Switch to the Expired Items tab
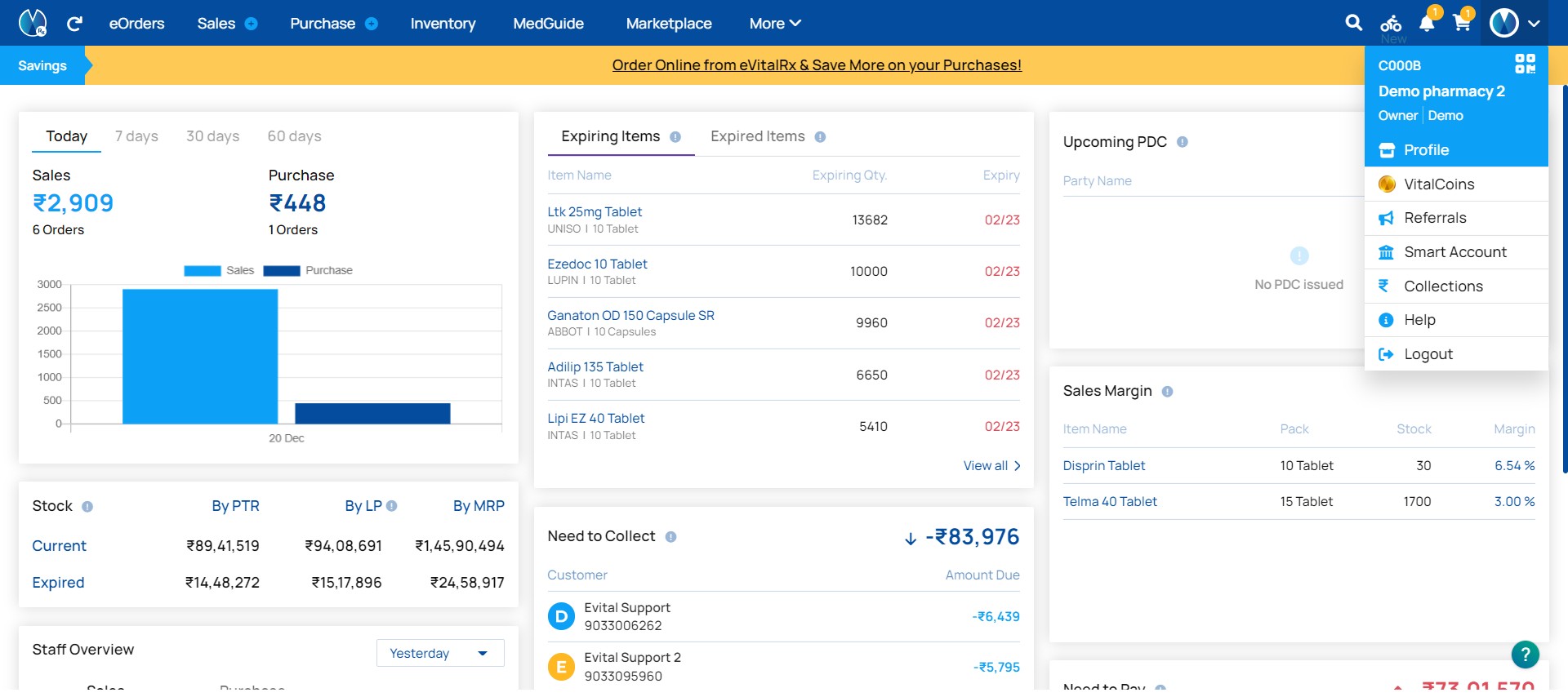The height and width of the screenshot is (697, 1568). click(757, 136)
